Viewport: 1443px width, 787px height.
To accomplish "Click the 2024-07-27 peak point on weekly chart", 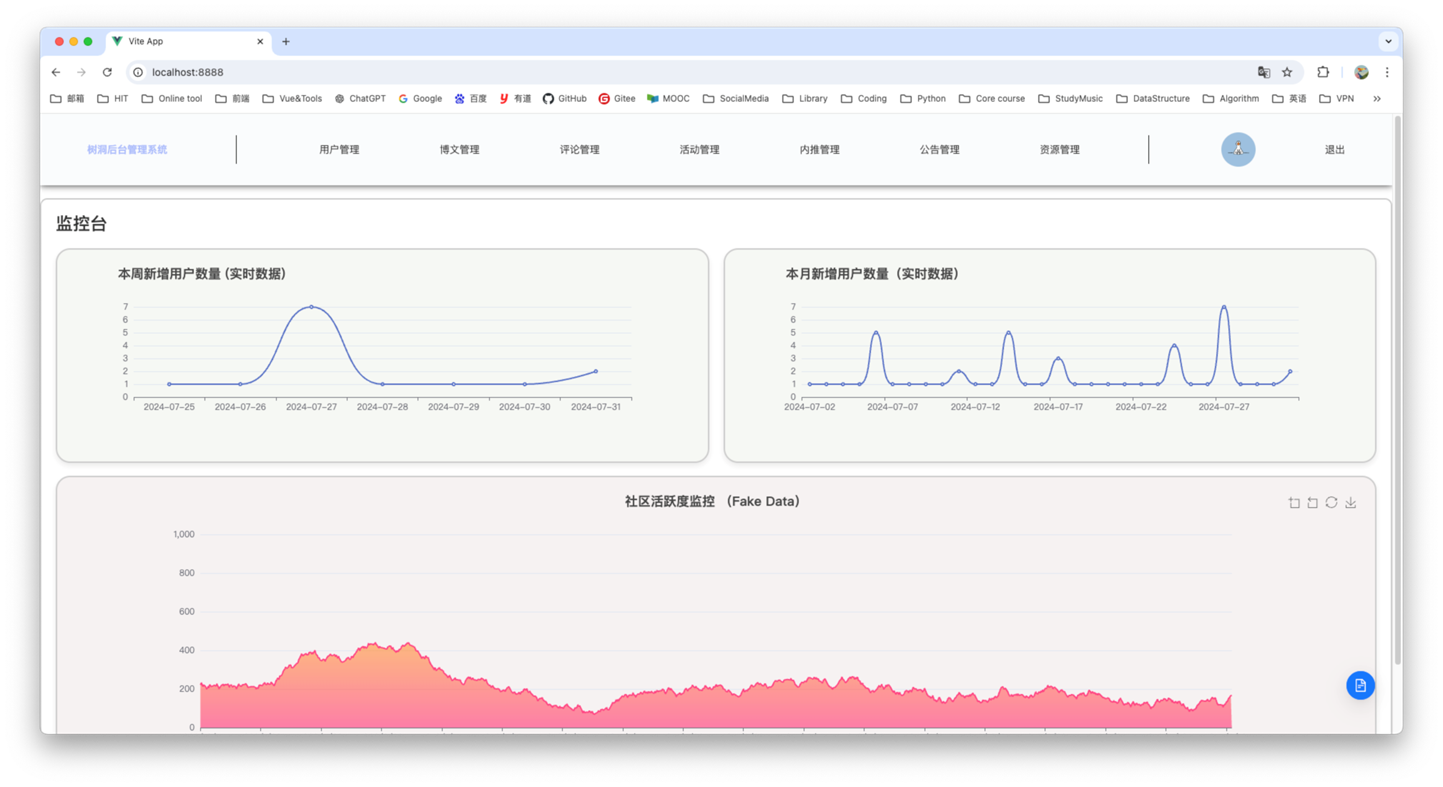I will (x=311, y=307).
